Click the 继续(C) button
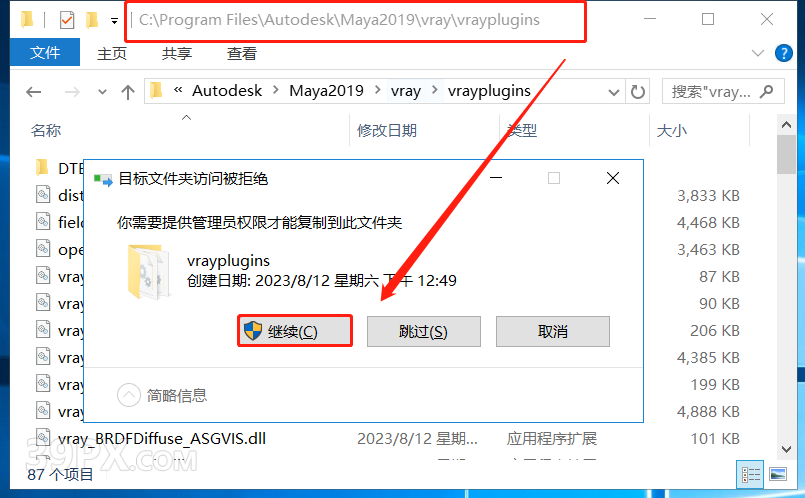The width and height of the screenshot is (805, 498). click(x=295, y=331)
